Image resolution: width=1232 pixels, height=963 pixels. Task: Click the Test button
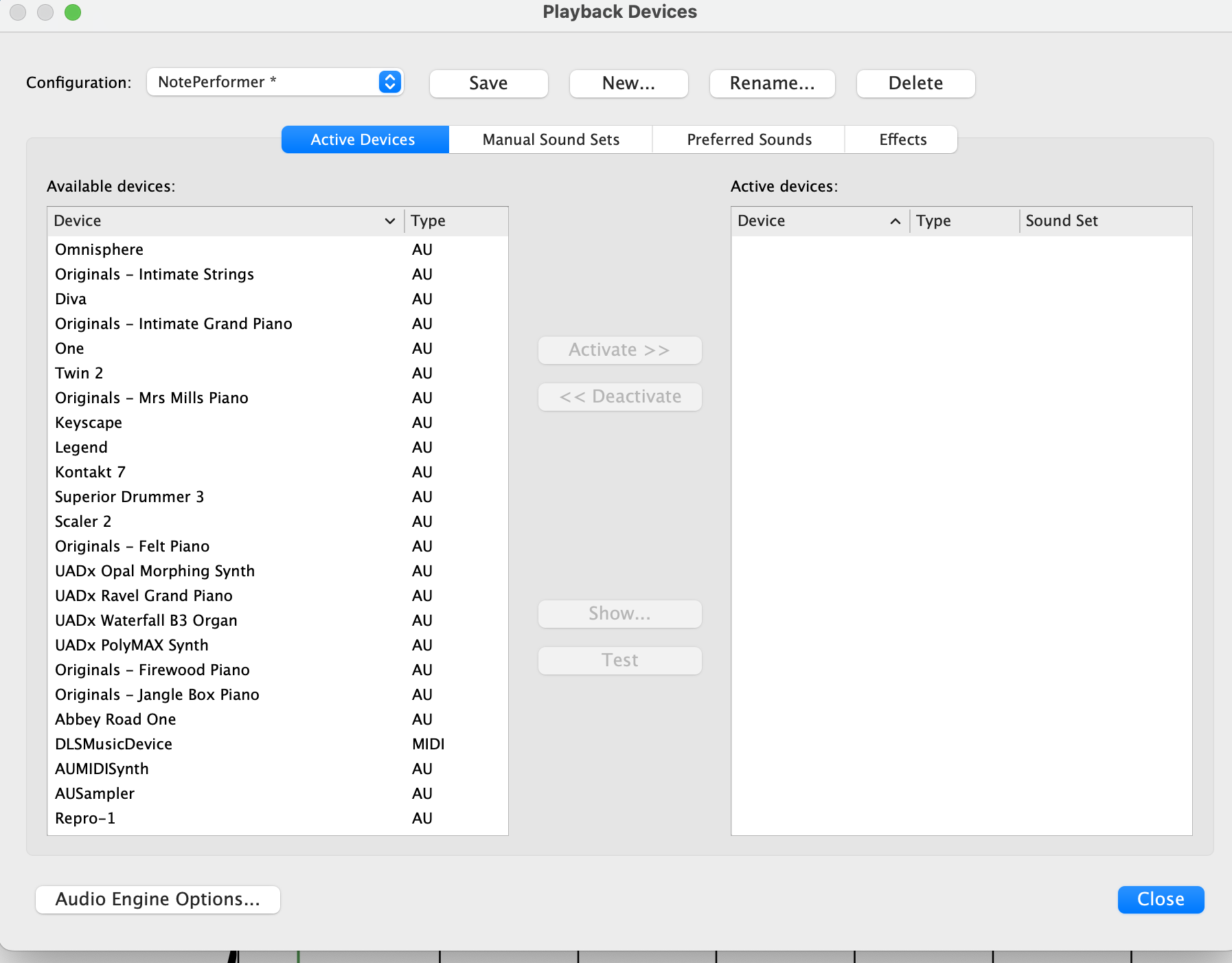pos(619,661)
